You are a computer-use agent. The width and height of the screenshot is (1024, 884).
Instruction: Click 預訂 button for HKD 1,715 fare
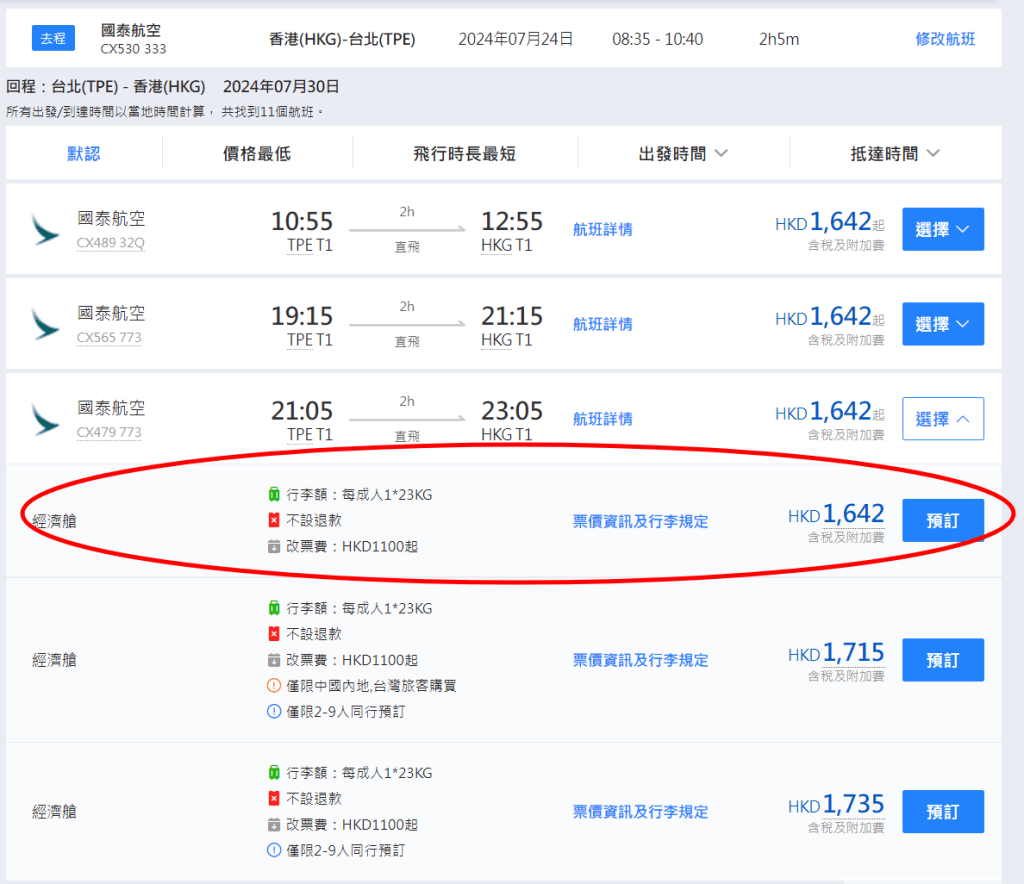pyautogui.click(x=942, y=660)
